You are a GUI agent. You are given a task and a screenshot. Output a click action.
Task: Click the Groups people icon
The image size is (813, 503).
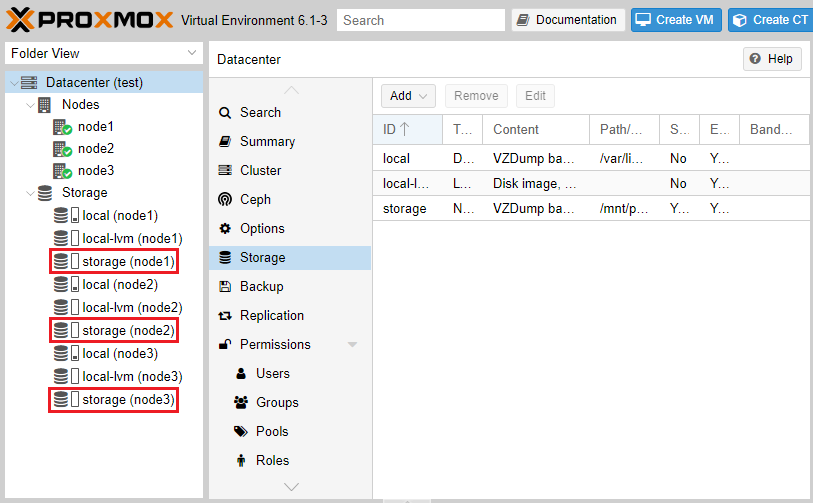[241, 403]
